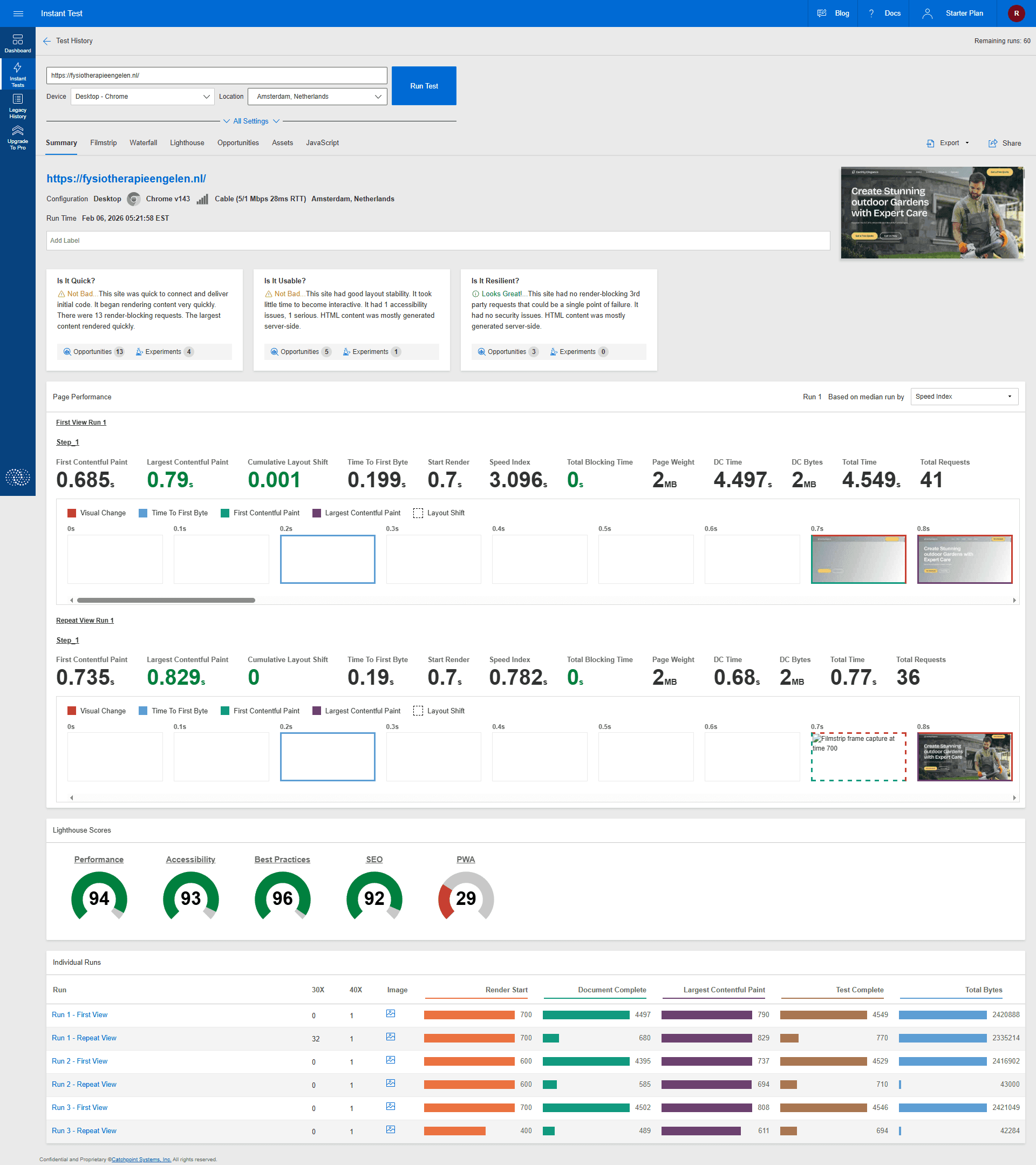Open the image icon for Run 1 - First View
The height and width of the screenshot is (1165, 1036).
point(390,1013)
